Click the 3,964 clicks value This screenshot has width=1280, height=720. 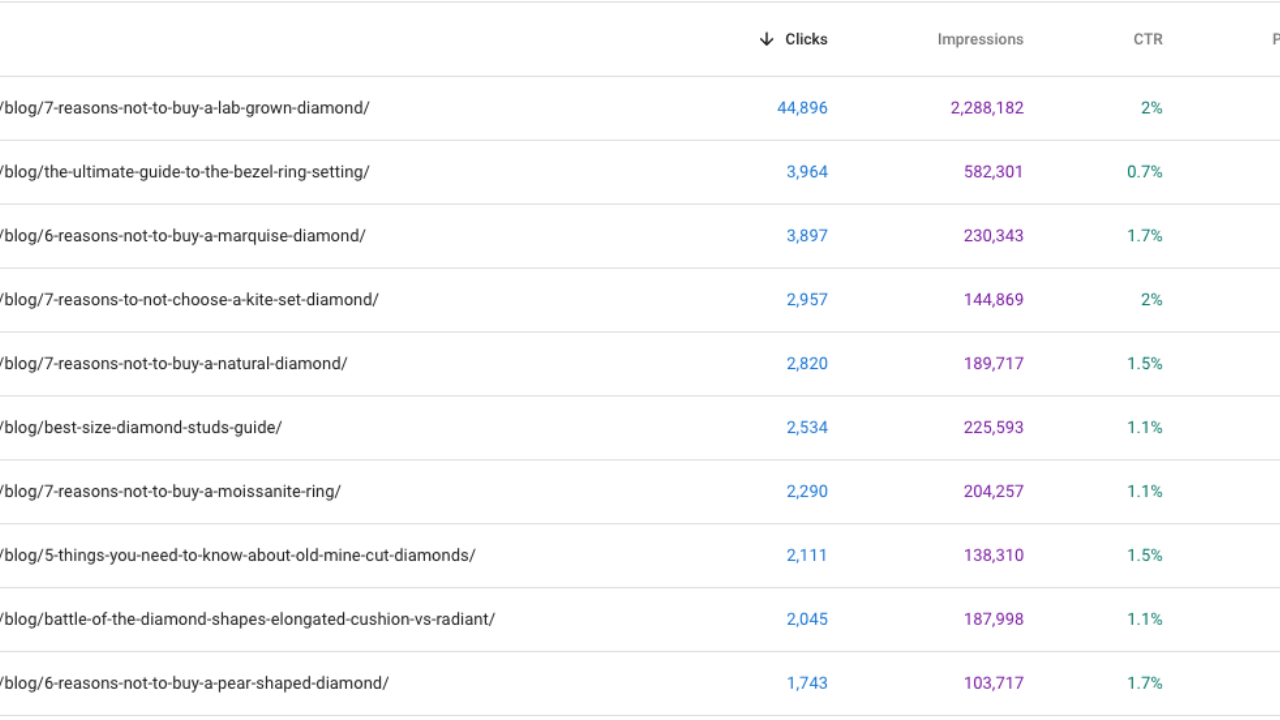(807, 172)
